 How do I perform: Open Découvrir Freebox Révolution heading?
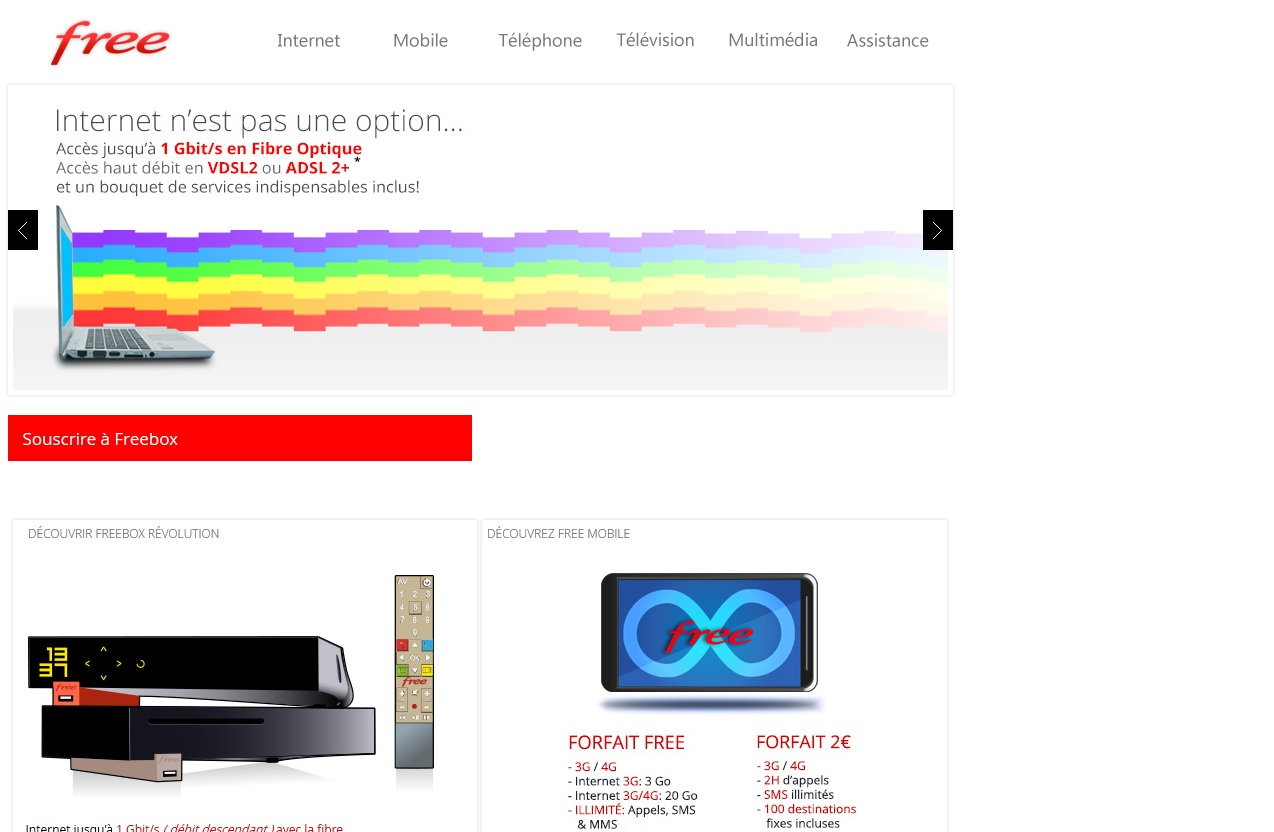pos(124,534)
